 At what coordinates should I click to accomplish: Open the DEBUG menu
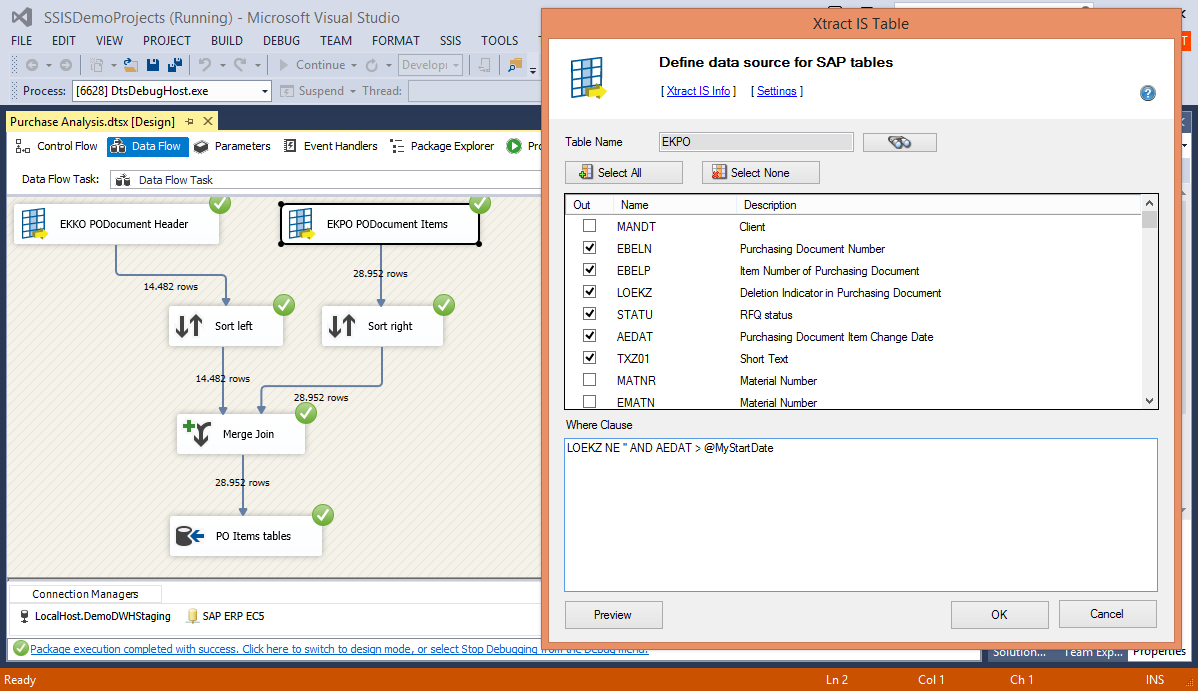(281, 41)
